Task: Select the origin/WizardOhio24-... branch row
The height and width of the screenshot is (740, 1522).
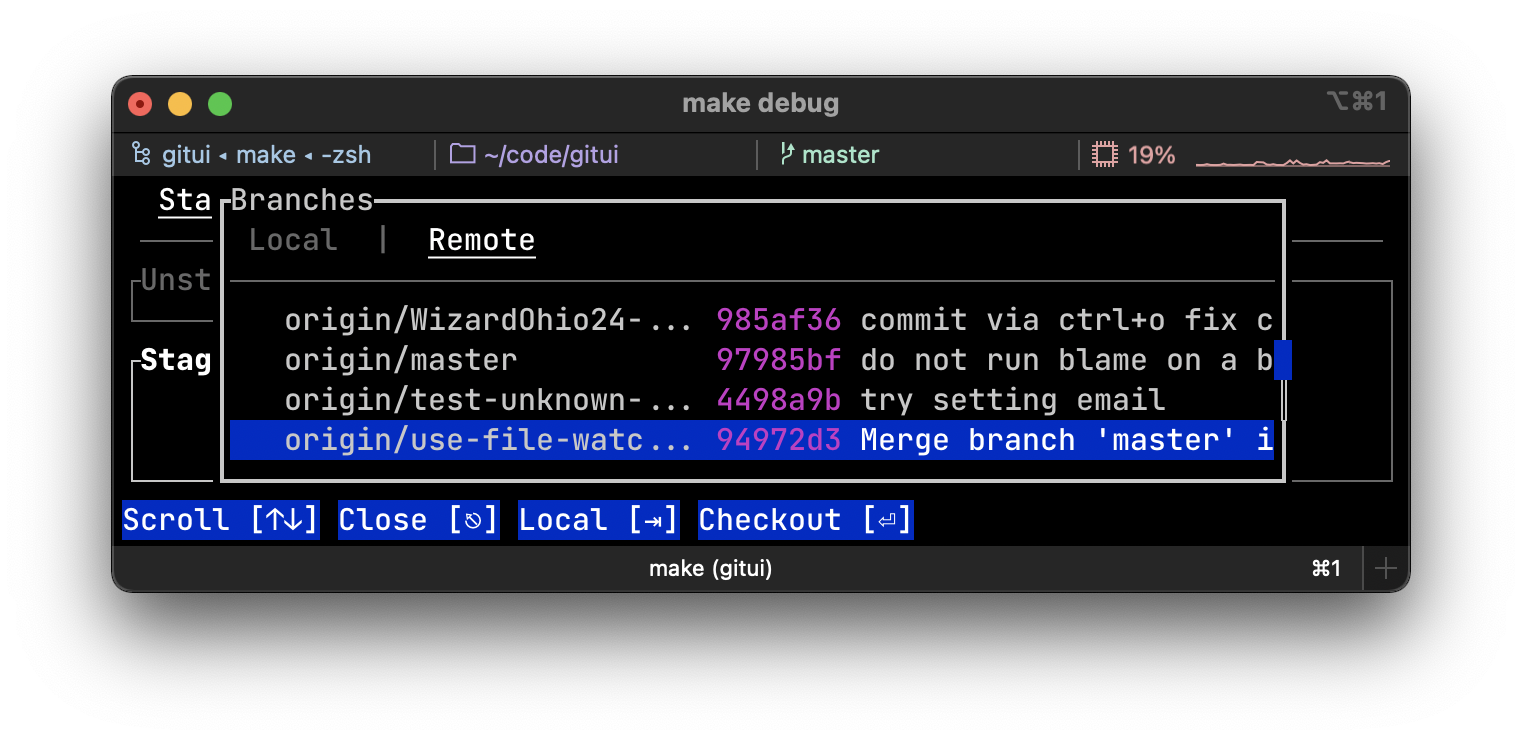Action: [752, 320]
